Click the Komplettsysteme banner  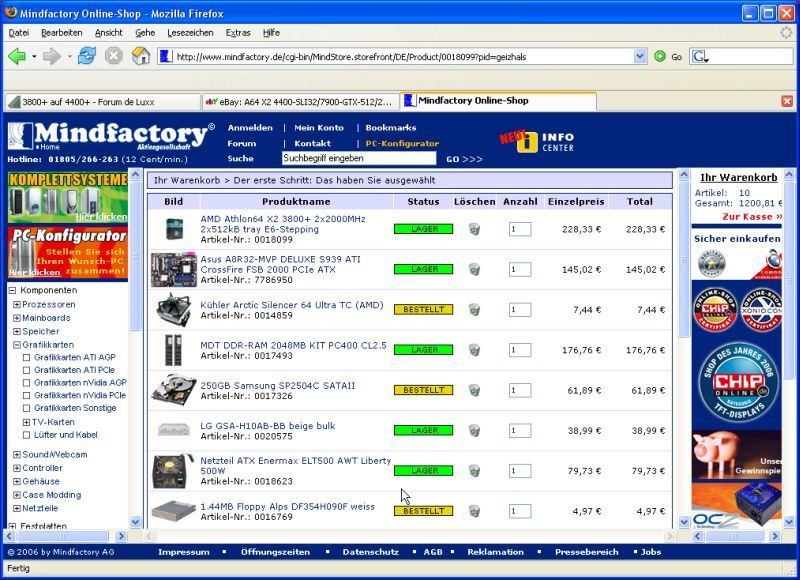coord(67,197)
